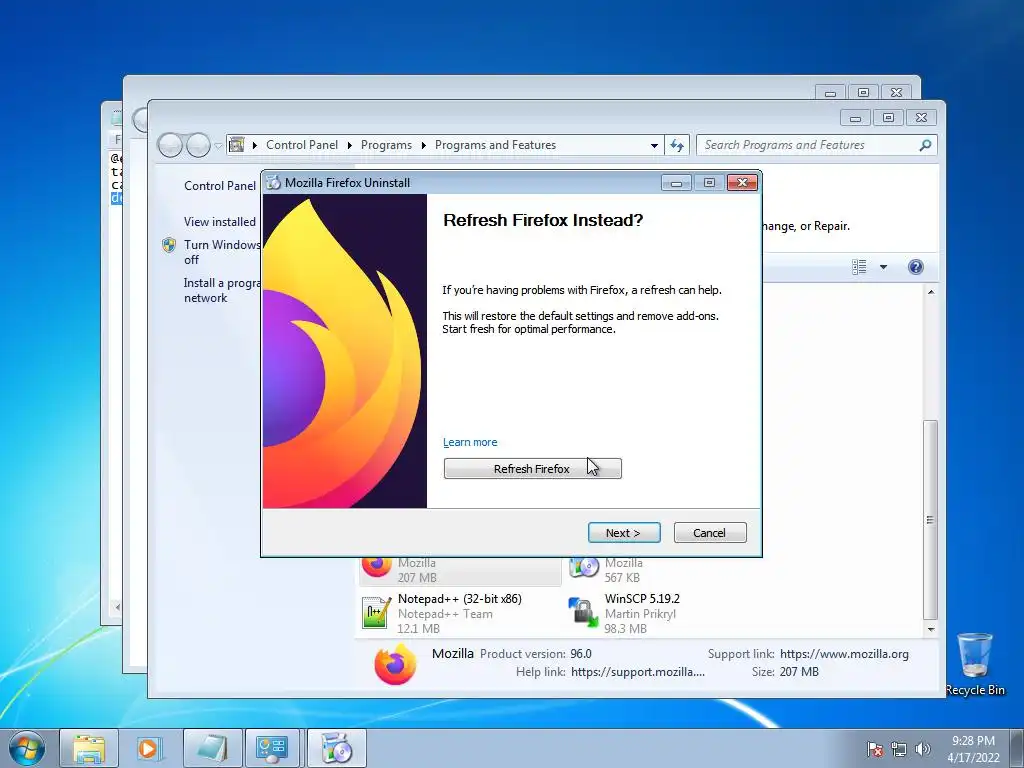The height and width of the screenshot is (768, 1024).
Task: Click the Martin Prikryl publisher text
Action: point(640,614)
